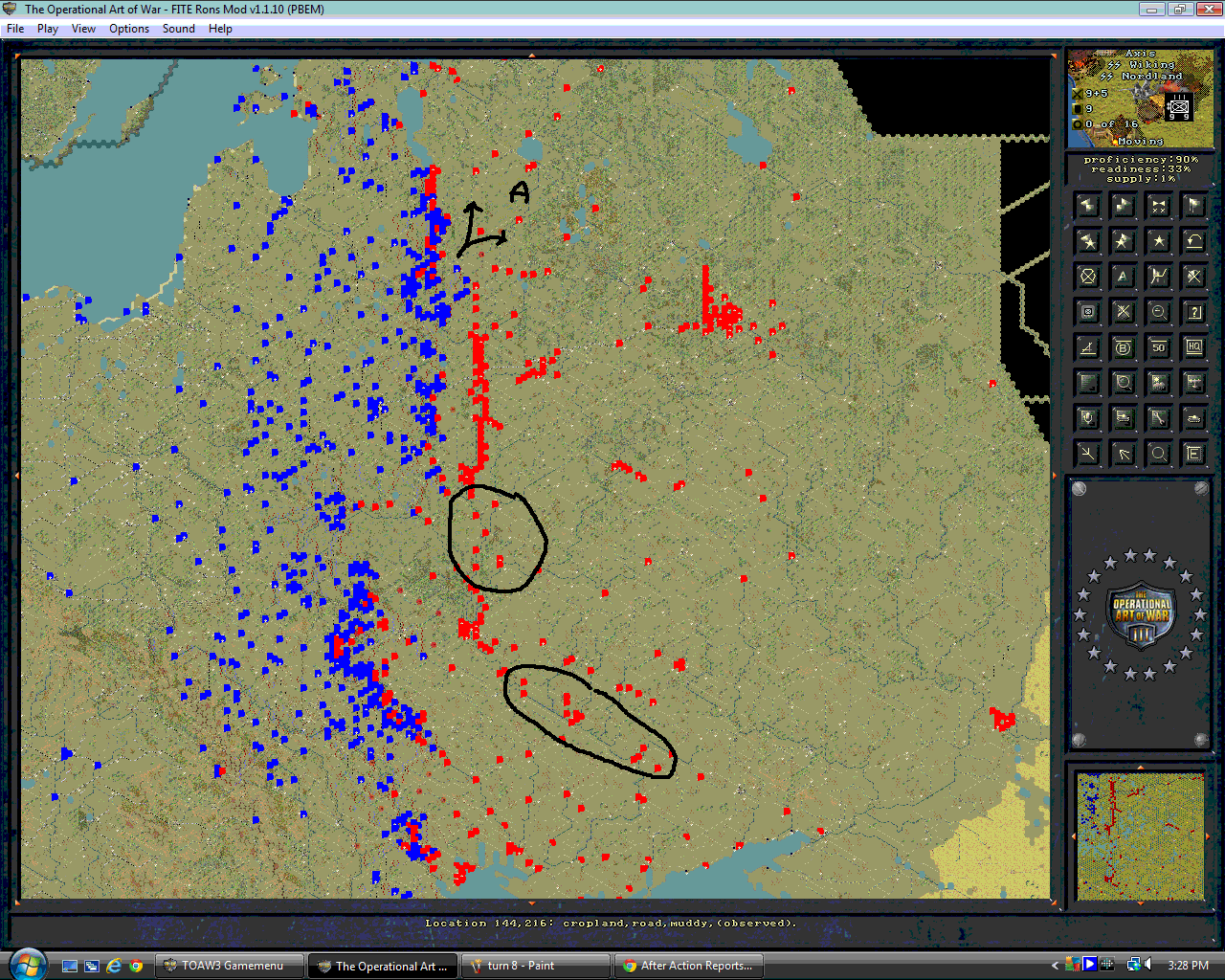Screen dimensions: 1225x980
Task: Launch Chrome from quick launch
Action: pos(136,966)
